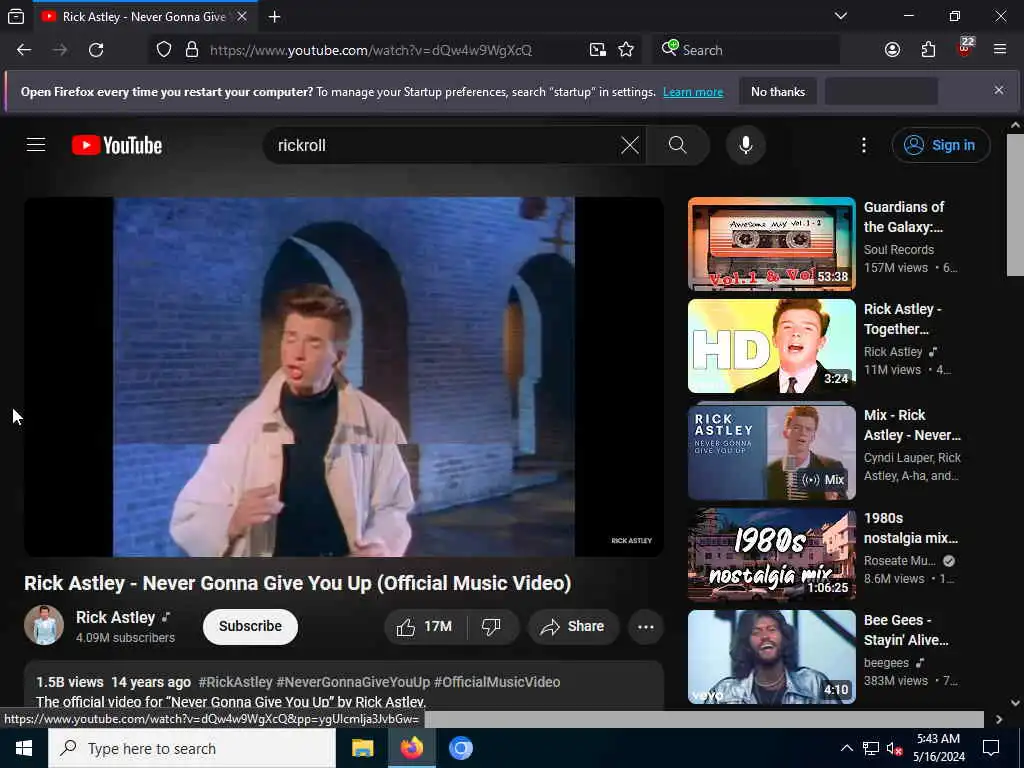Screen dimensions: 1024x768
Task: Go to YouTube home via logo
Action: click(x=117, y=145)
